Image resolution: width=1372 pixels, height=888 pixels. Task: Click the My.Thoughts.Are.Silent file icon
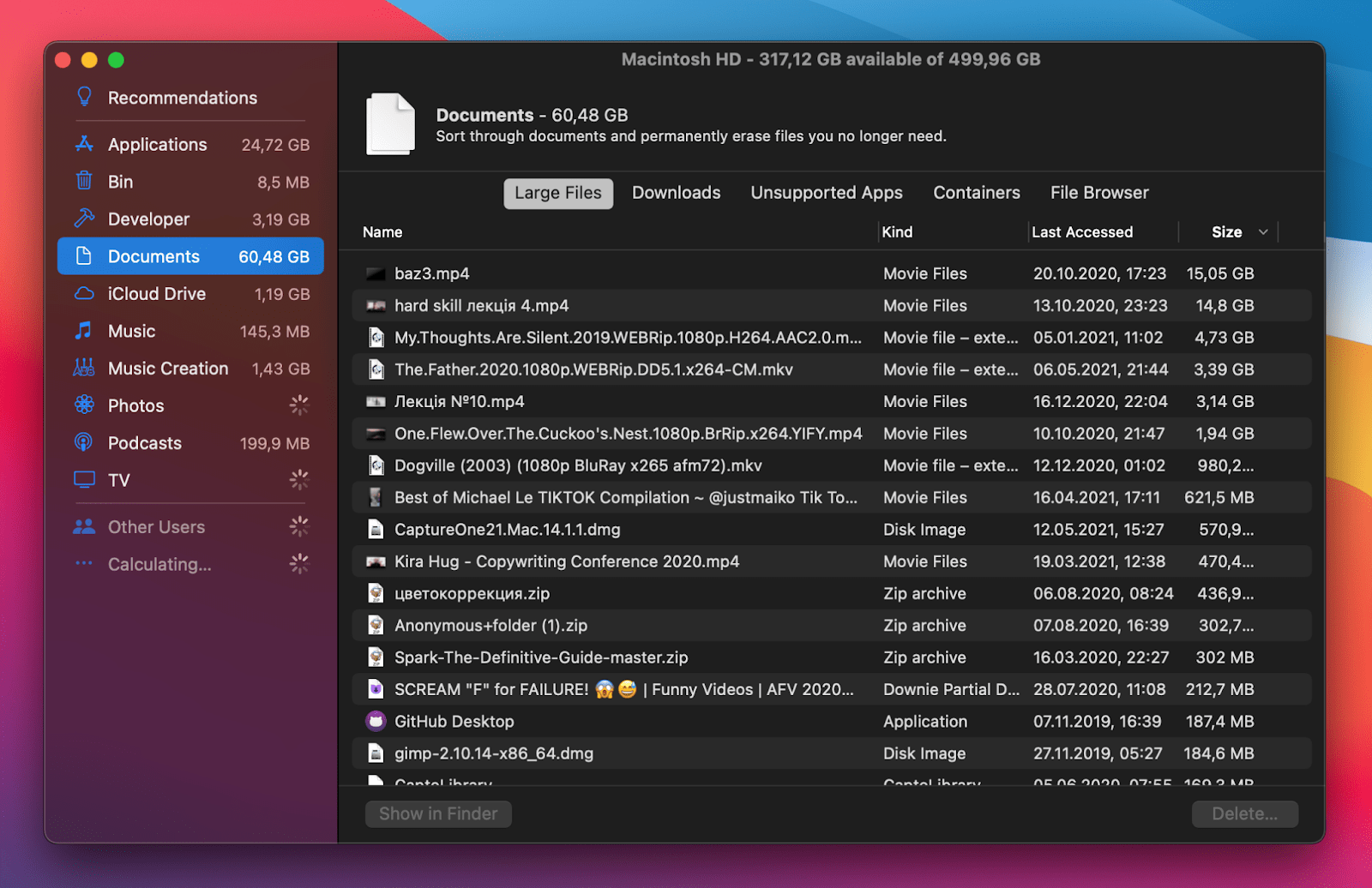click(x=376, y=337)
